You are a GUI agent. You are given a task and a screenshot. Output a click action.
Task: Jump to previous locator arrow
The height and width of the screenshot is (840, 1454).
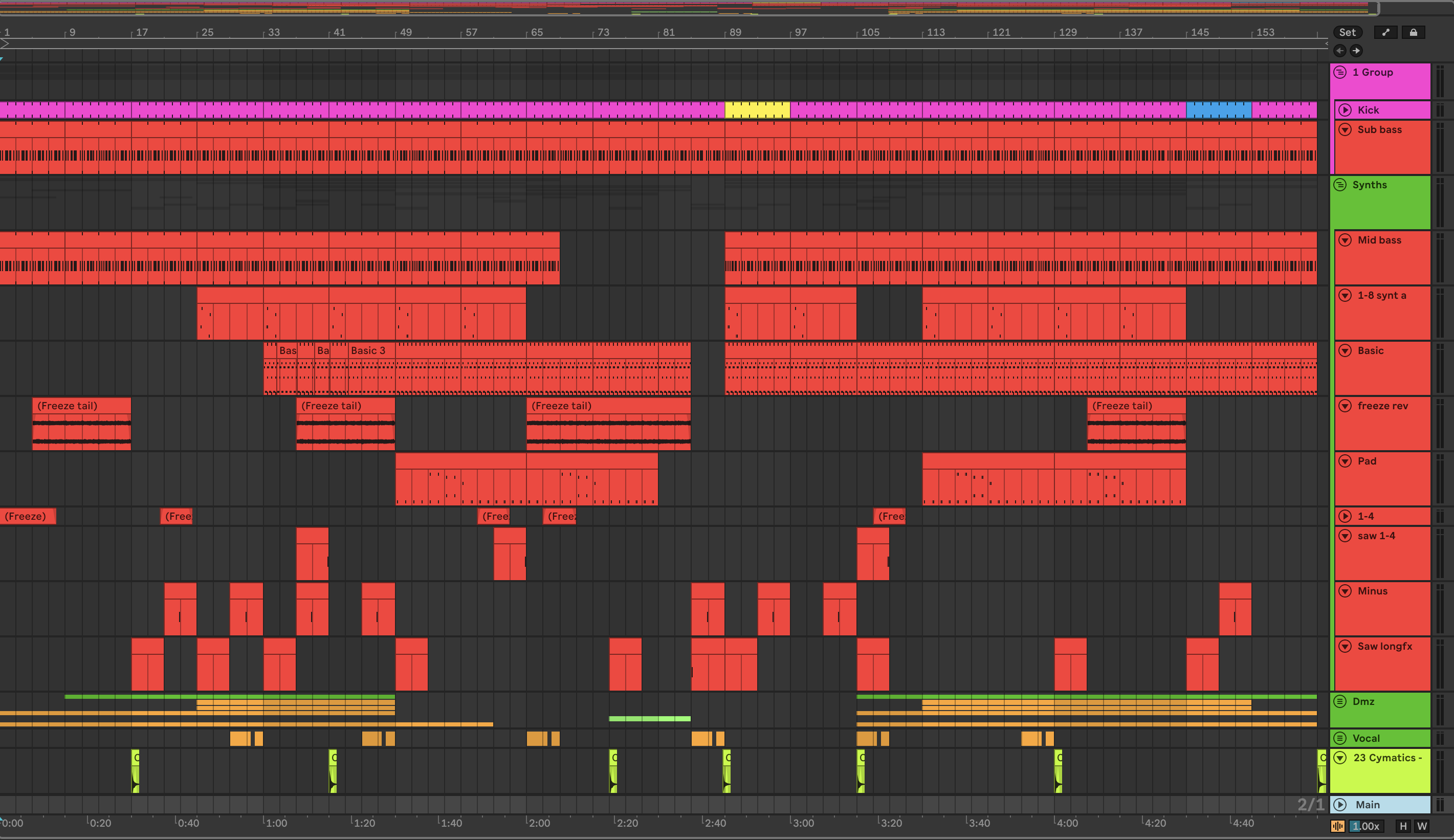[x=1340, y=51]
